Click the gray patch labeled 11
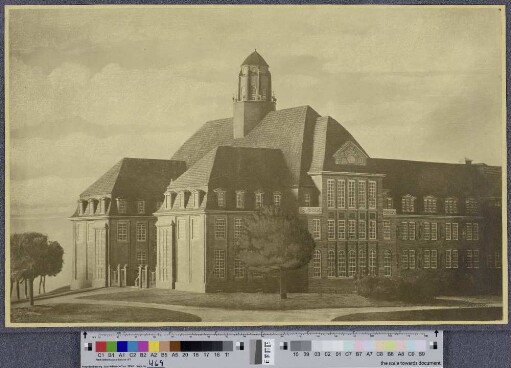The width and height of the screenshot is (511, 368). [228, 346]
